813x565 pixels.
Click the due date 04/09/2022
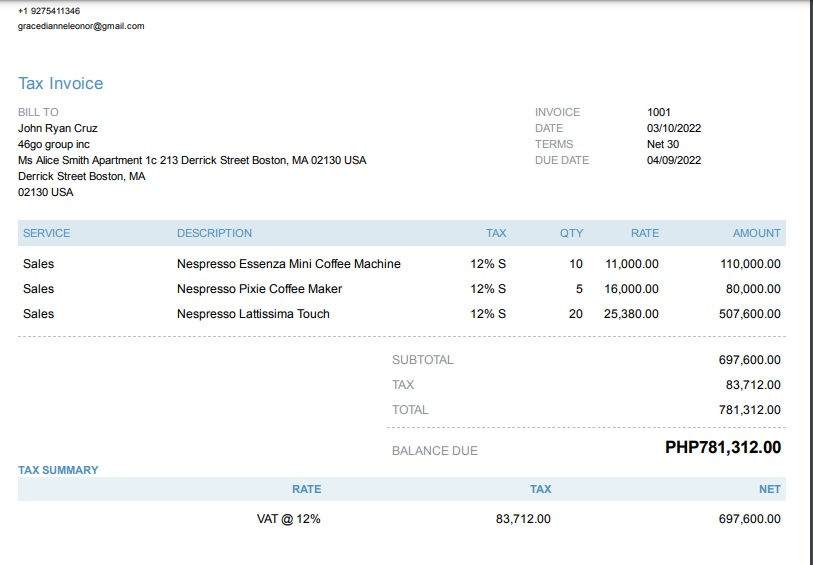pyautogui.click(x=674, y=160)
